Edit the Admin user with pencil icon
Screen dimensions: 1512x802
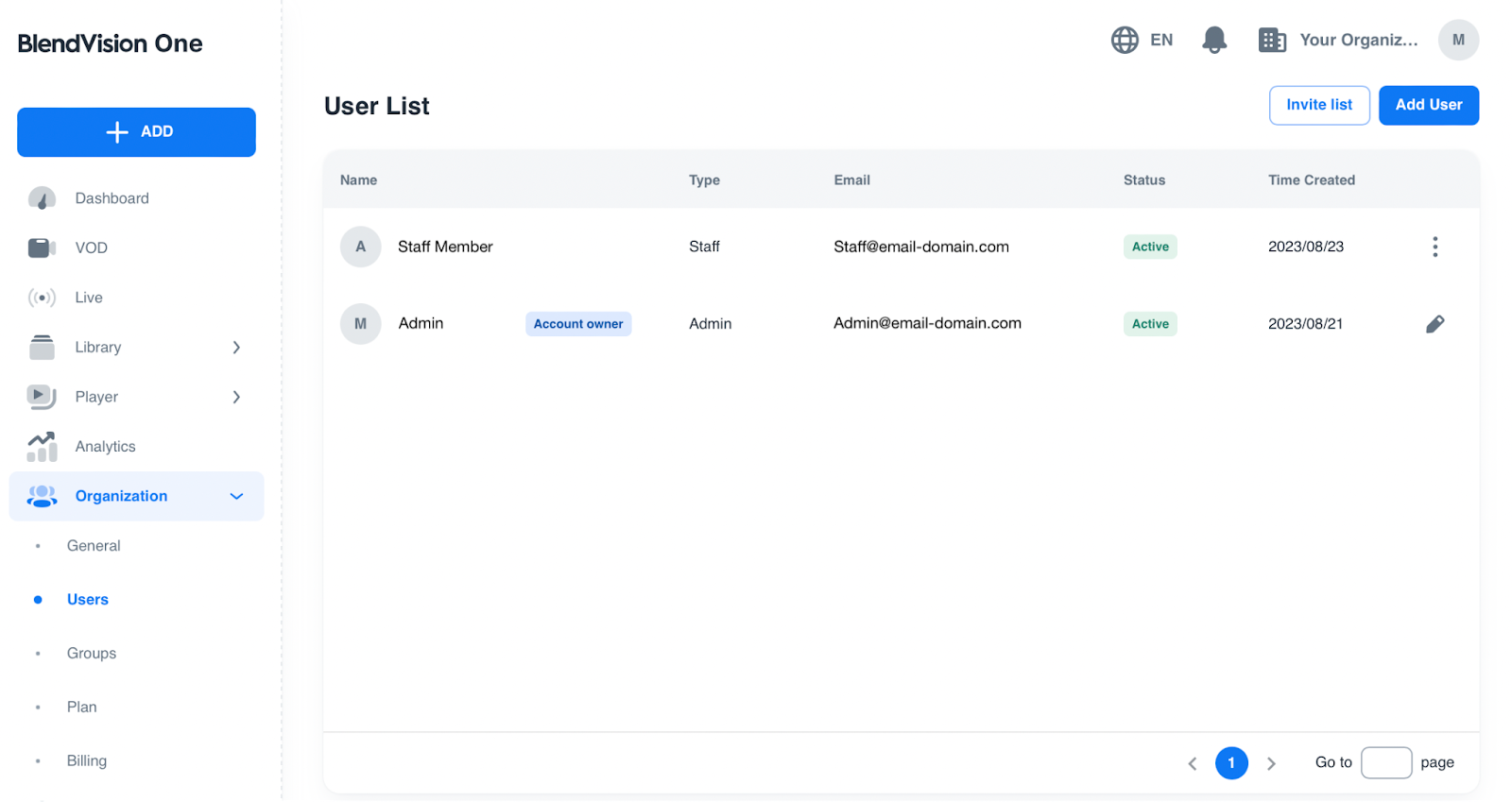pyautogui.click(x=1435, y=324)
